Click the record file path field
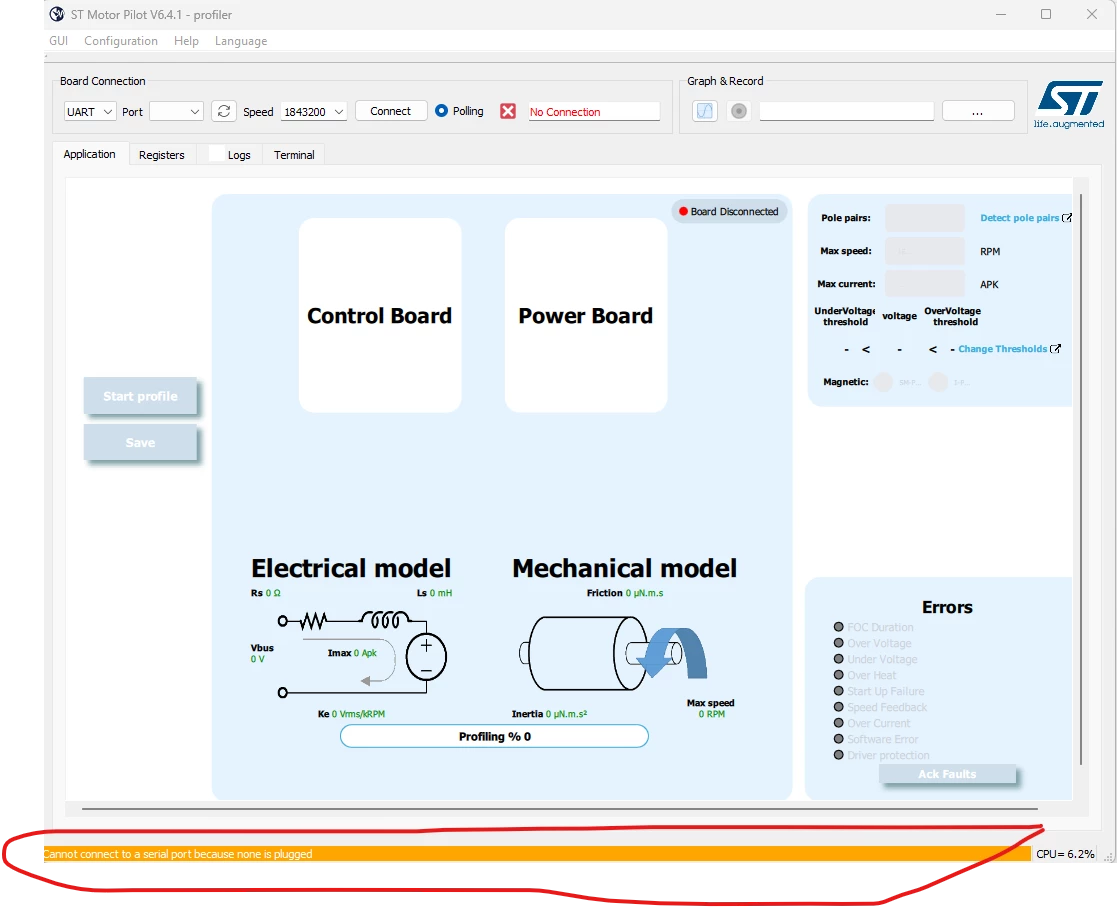Image resolution: width=1117 pixels, height=908 pixels. (x=846, y=111)
